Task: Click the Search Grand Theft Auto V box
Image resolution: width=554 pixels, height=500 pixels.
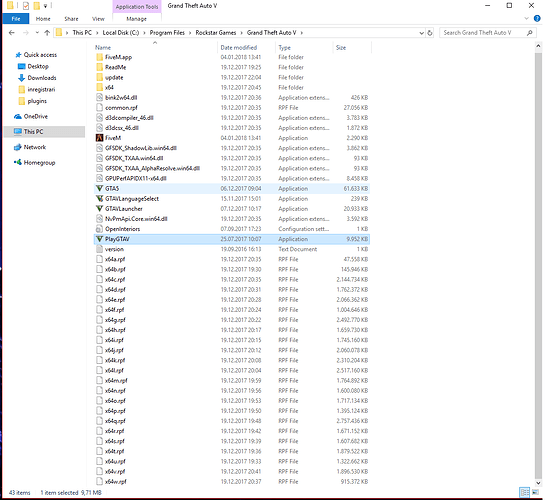Action: pyautogui.click(x=488, y=33)
